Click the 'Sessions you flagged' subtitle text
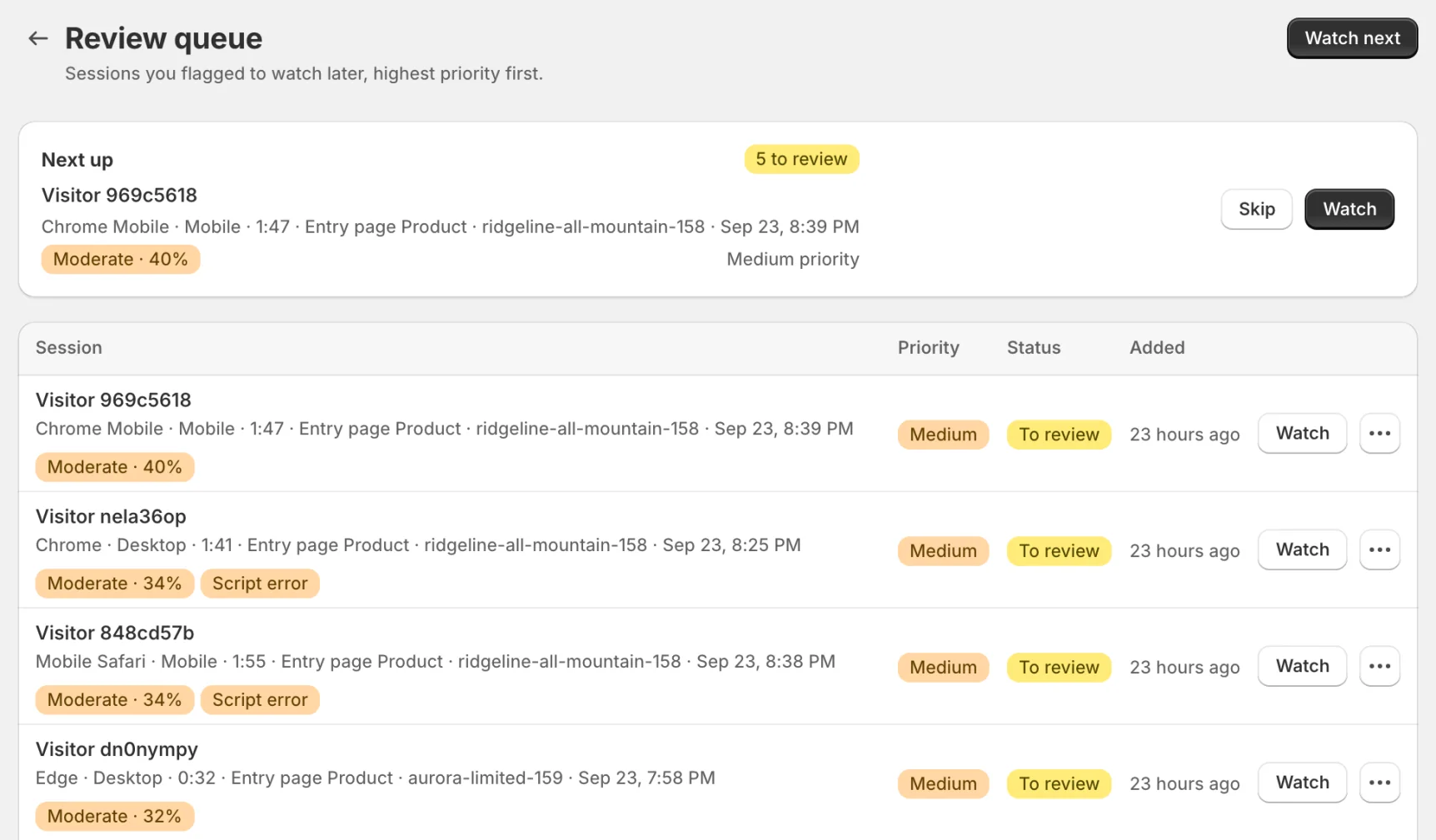Viewport: 1436px width, 840px height. [304, 74]
